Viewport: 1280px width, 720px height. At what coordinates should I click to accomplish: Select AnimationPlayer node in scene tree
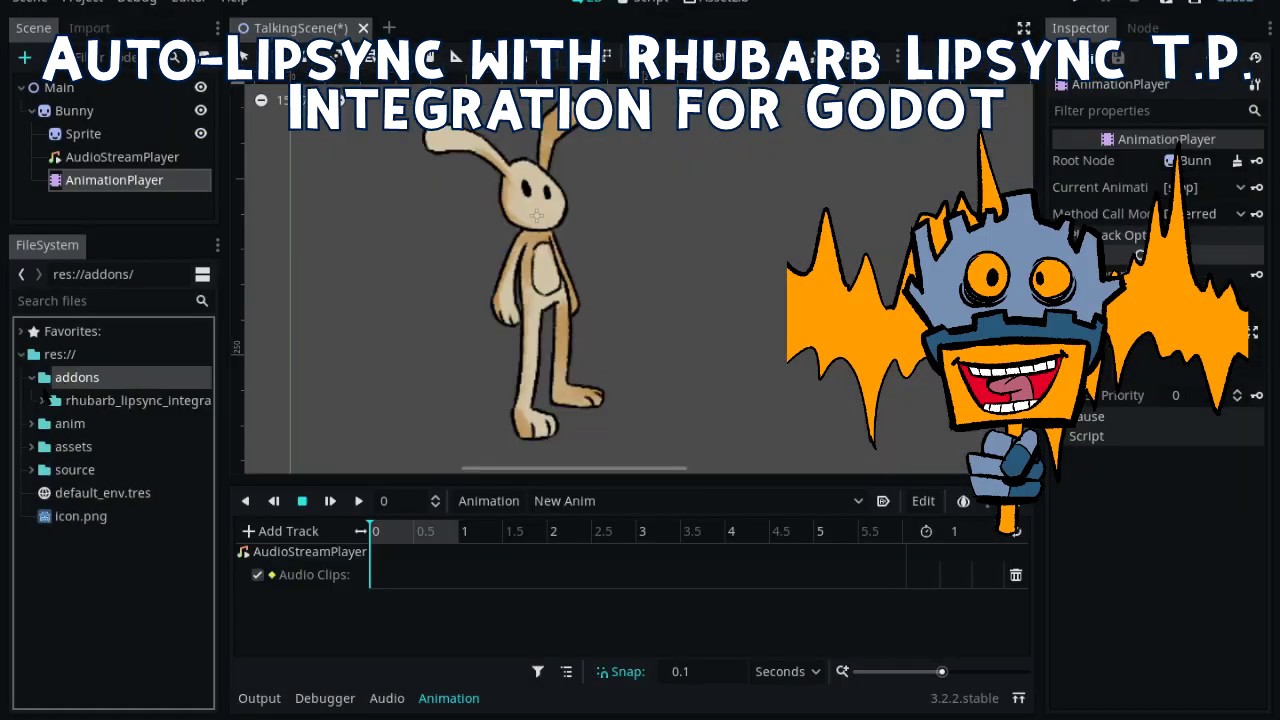[x=113, y=180]
